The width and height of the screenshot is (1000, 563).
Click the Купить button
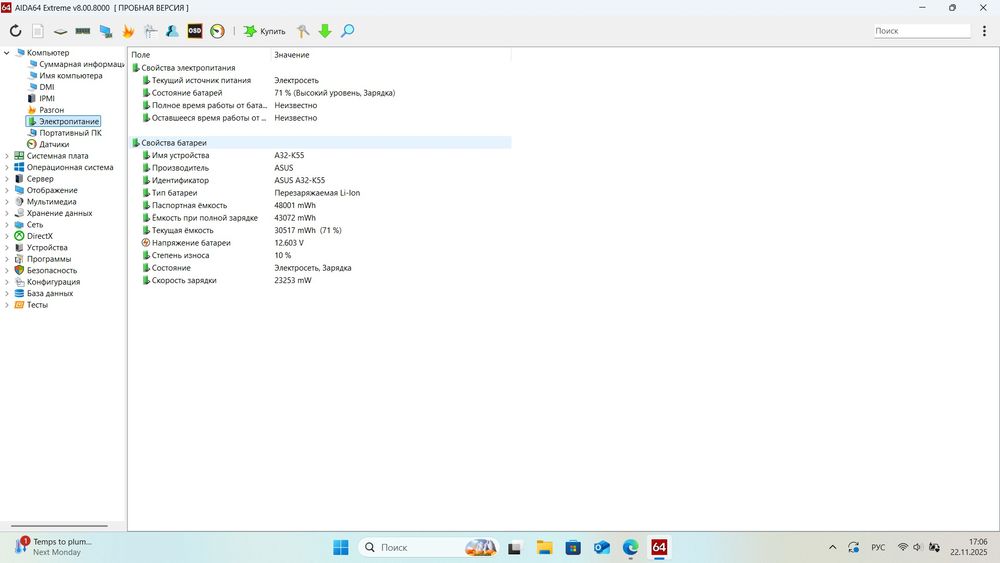click(x=265, y=31)
